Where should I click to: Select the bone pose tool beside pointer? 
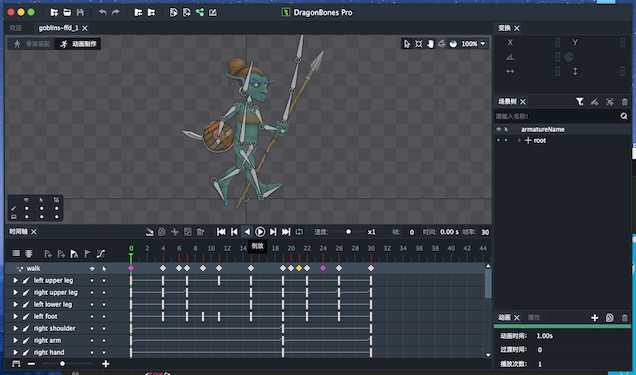click(x=419, y=44)
